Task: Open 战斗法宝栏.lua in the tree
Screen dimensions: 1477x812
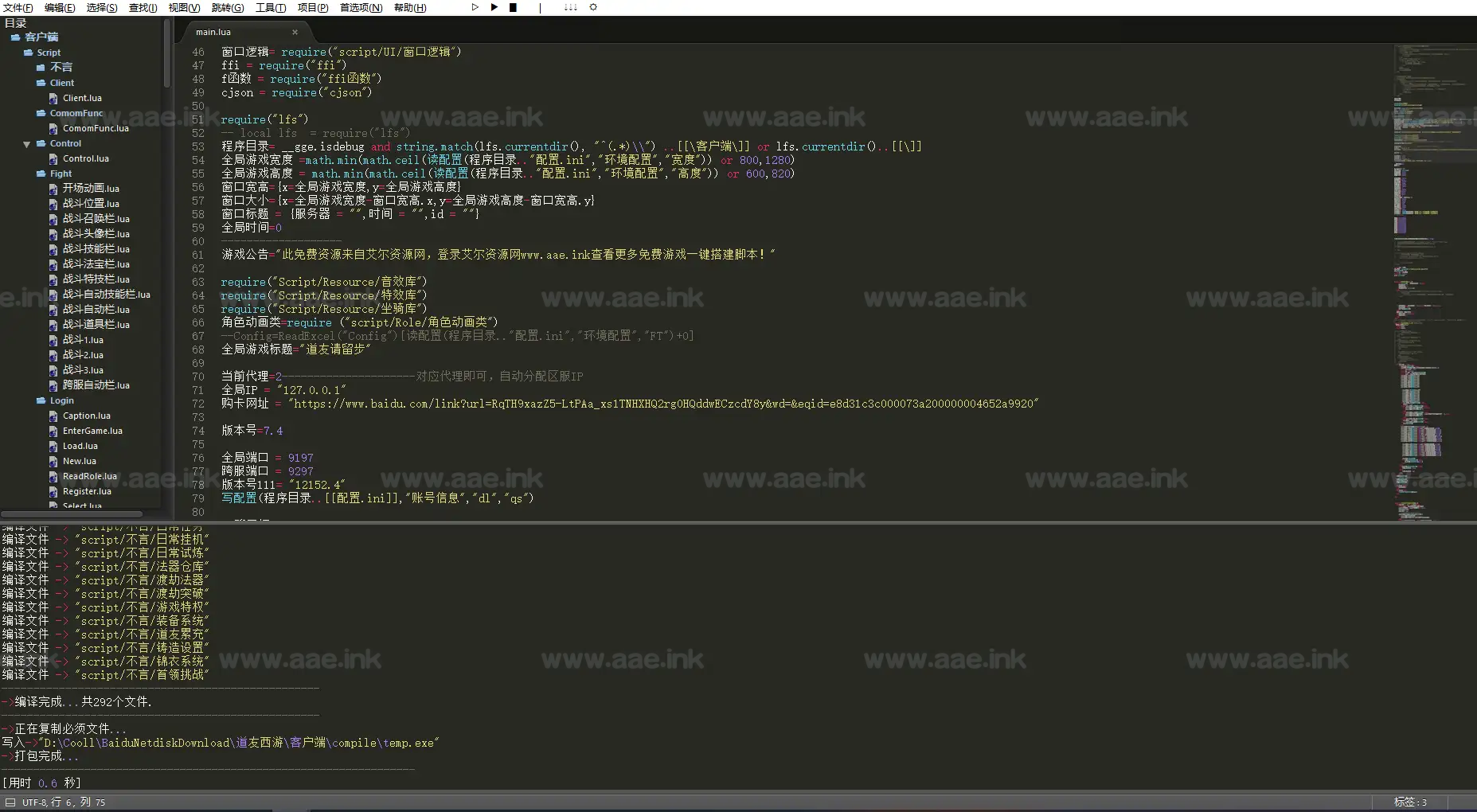Action: click(x=96, y=264)
